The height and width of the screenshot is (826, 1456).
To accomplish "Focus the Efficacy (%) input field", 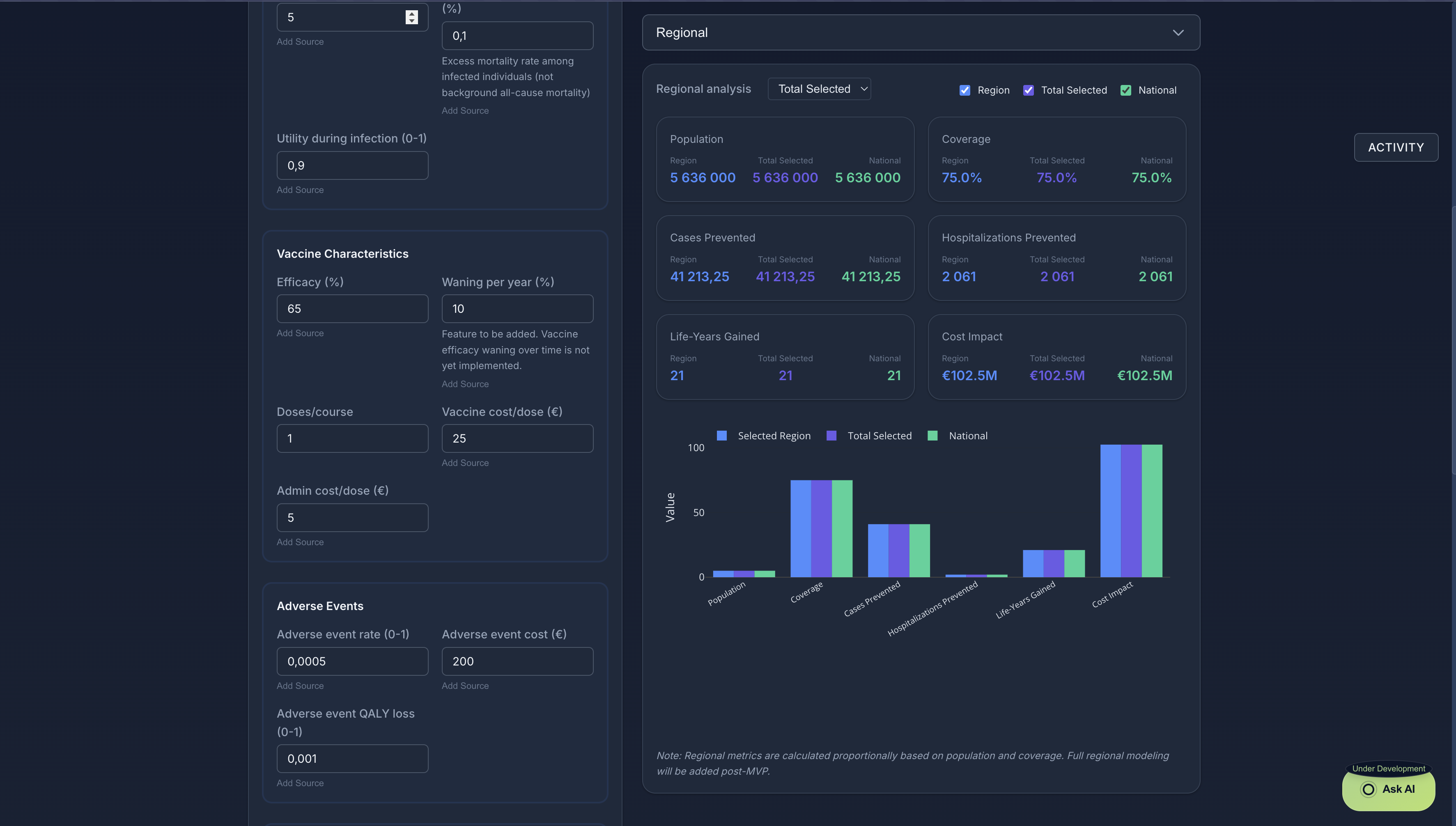I will tap(352, 309).
